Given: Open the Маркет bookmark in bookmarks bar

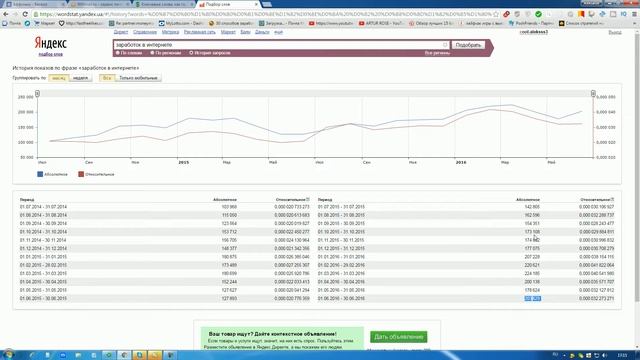Looking at the screenshot, I should pos(44,23).
